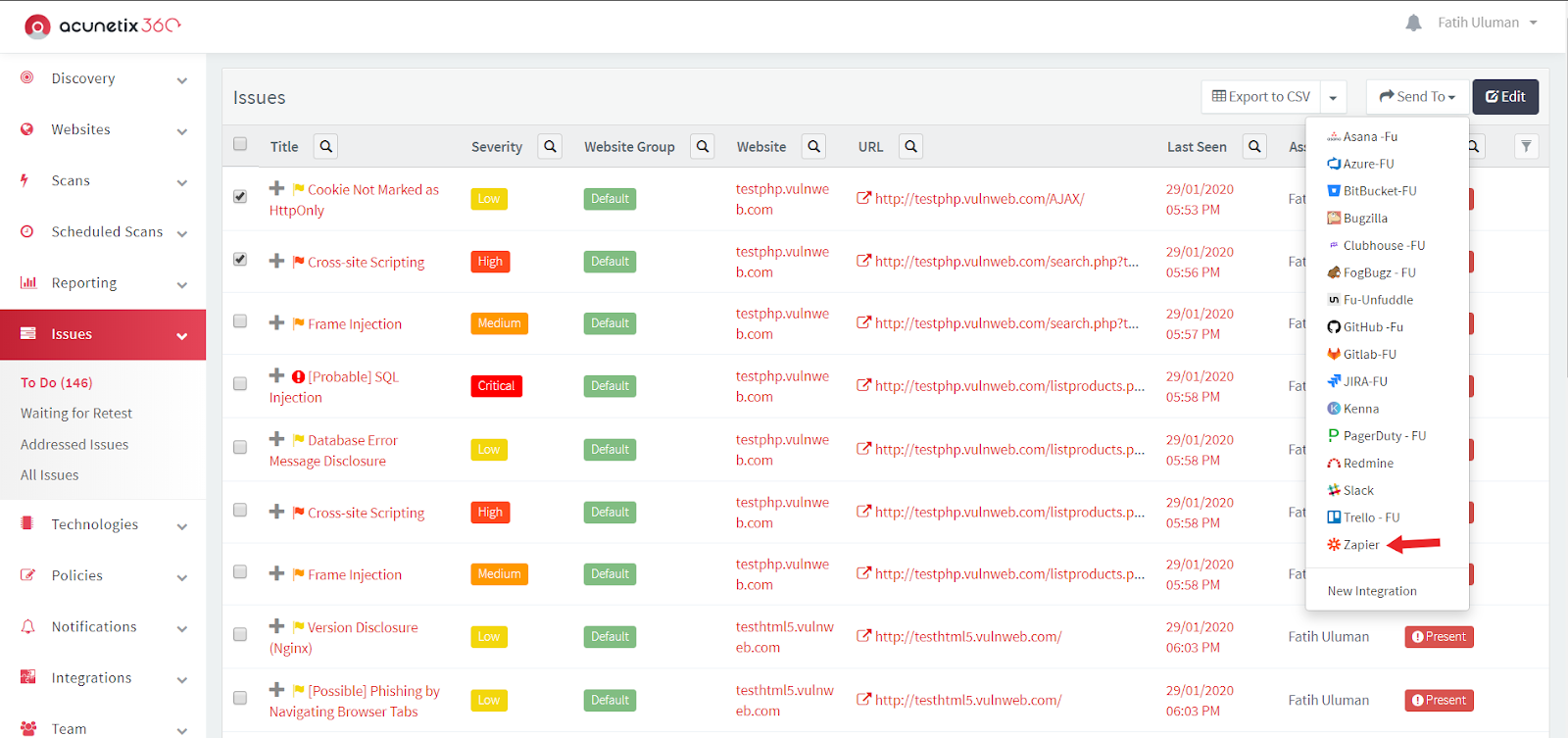Open the Export to CSV dropdown caret

pyautogui.click(x=1333, y=97)
